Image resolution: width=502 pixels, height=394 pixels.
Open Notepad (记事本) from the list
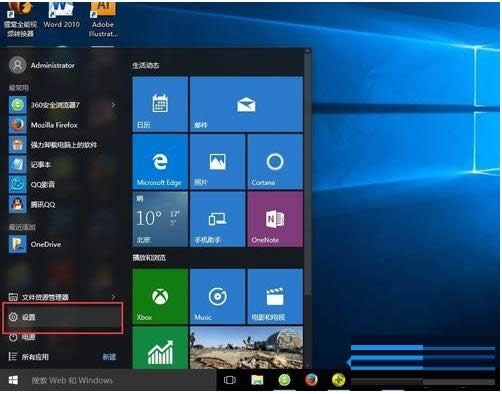[63, 165]
